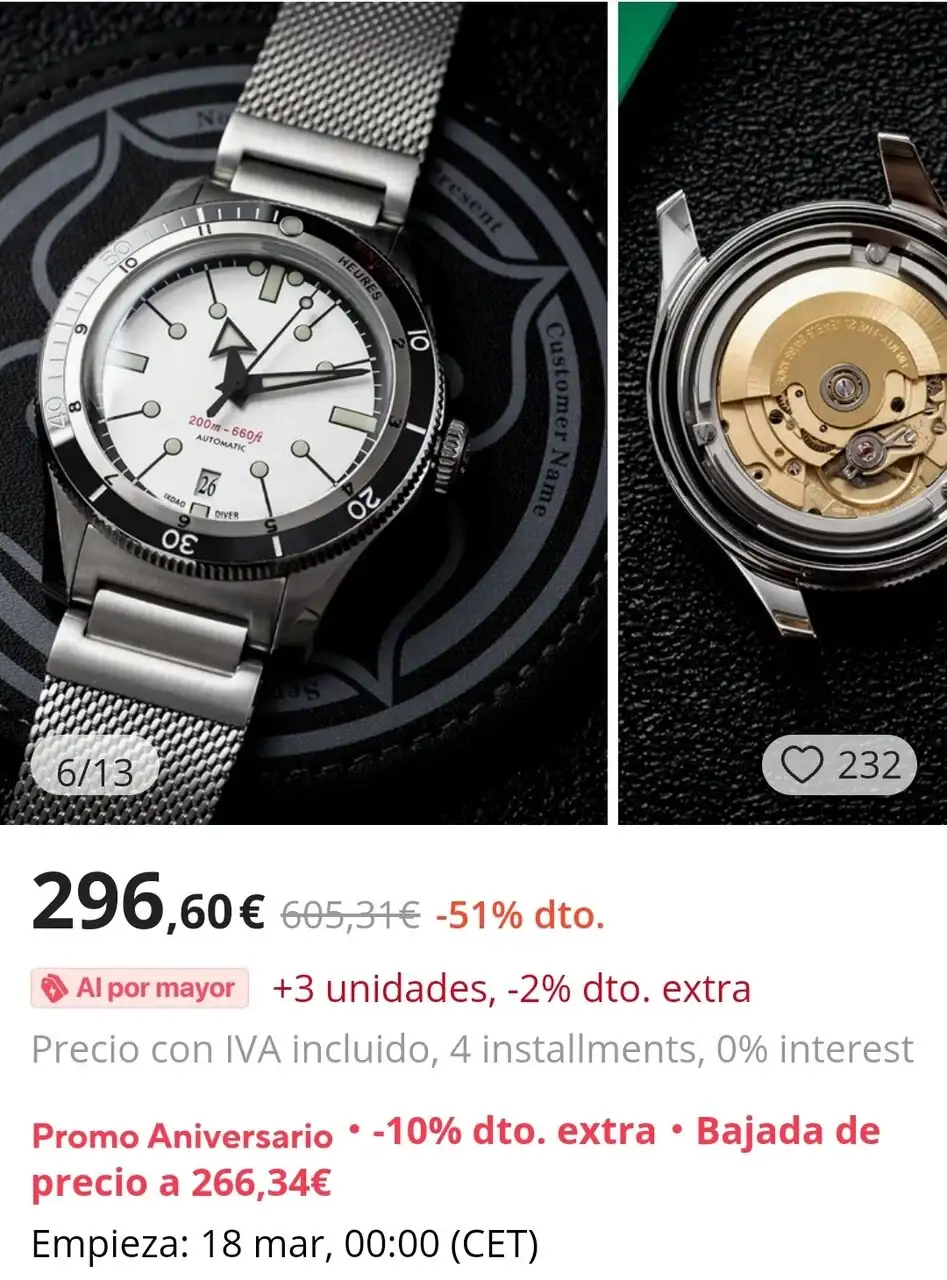Image resolution: width=947 pixels, height=1280 pixels.
Task: Tap the heart favorite icon
Action: tap(802, 766)
